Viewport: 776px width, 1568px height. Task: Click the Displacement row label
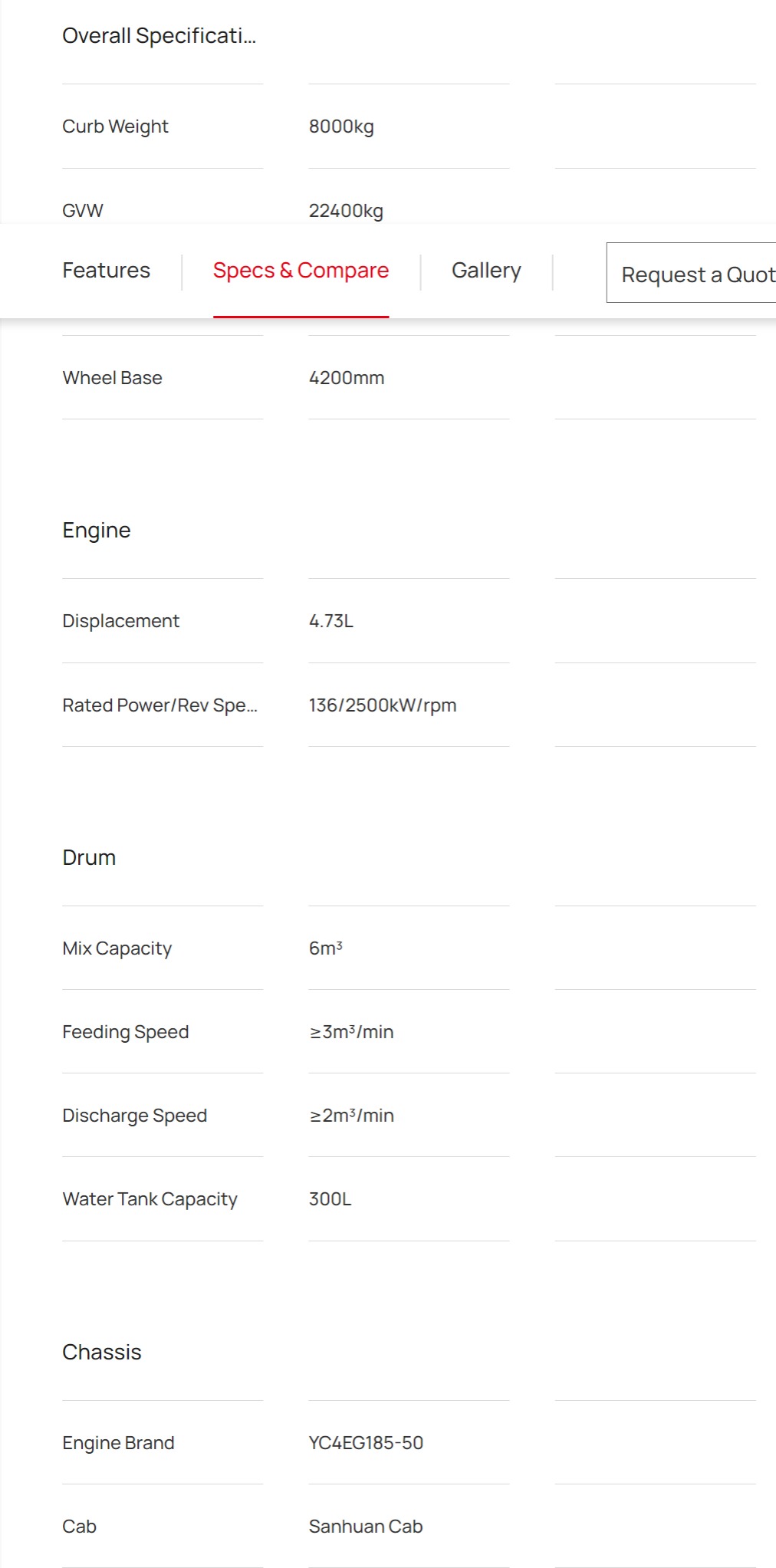120,621
